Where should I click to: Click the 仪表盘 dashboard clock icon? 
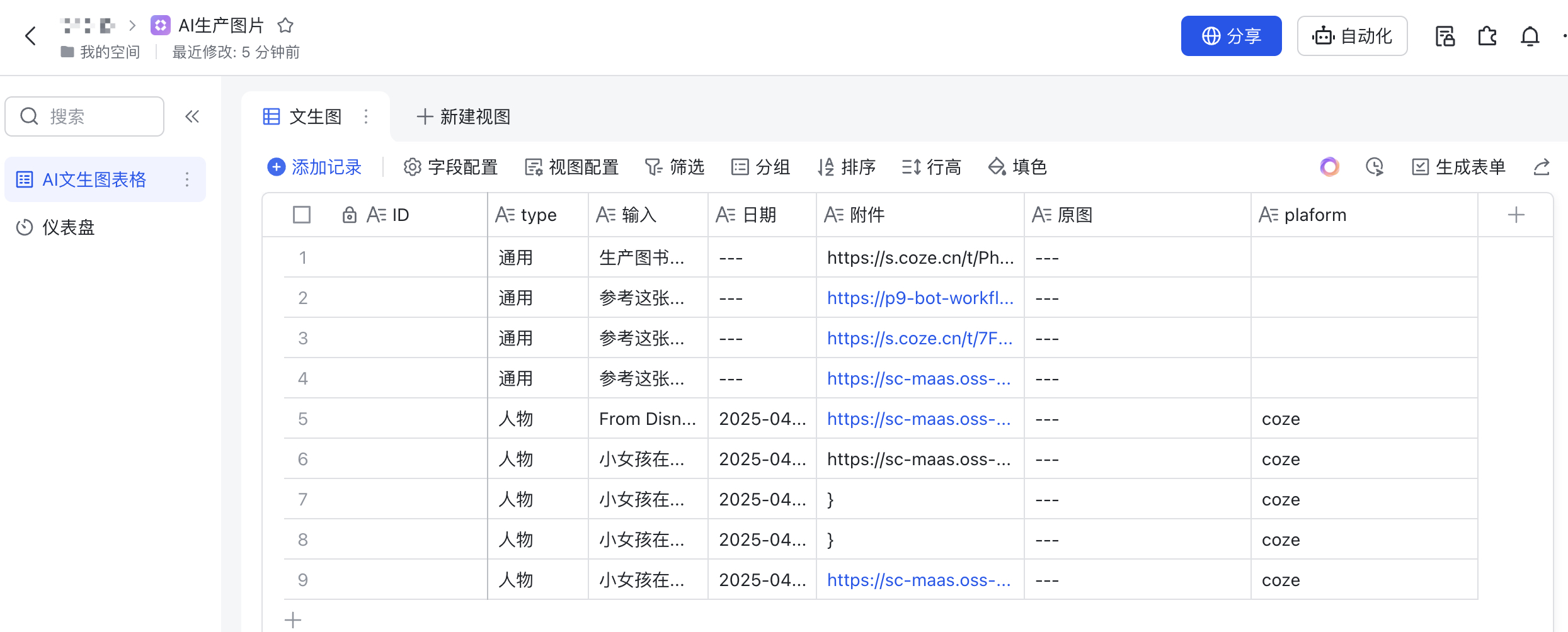point(25,227)
